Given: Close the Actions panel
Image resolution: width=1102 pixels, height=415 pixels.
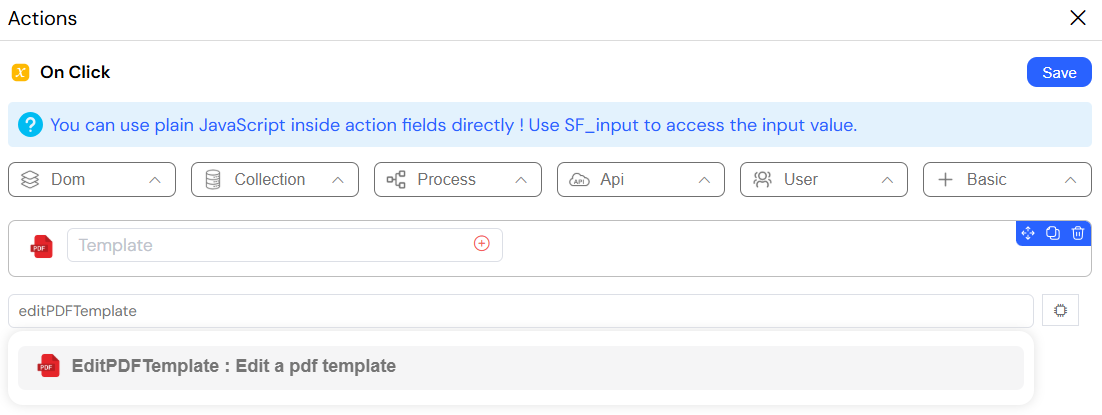Looking at the screenshot, I should point(1077,18).
